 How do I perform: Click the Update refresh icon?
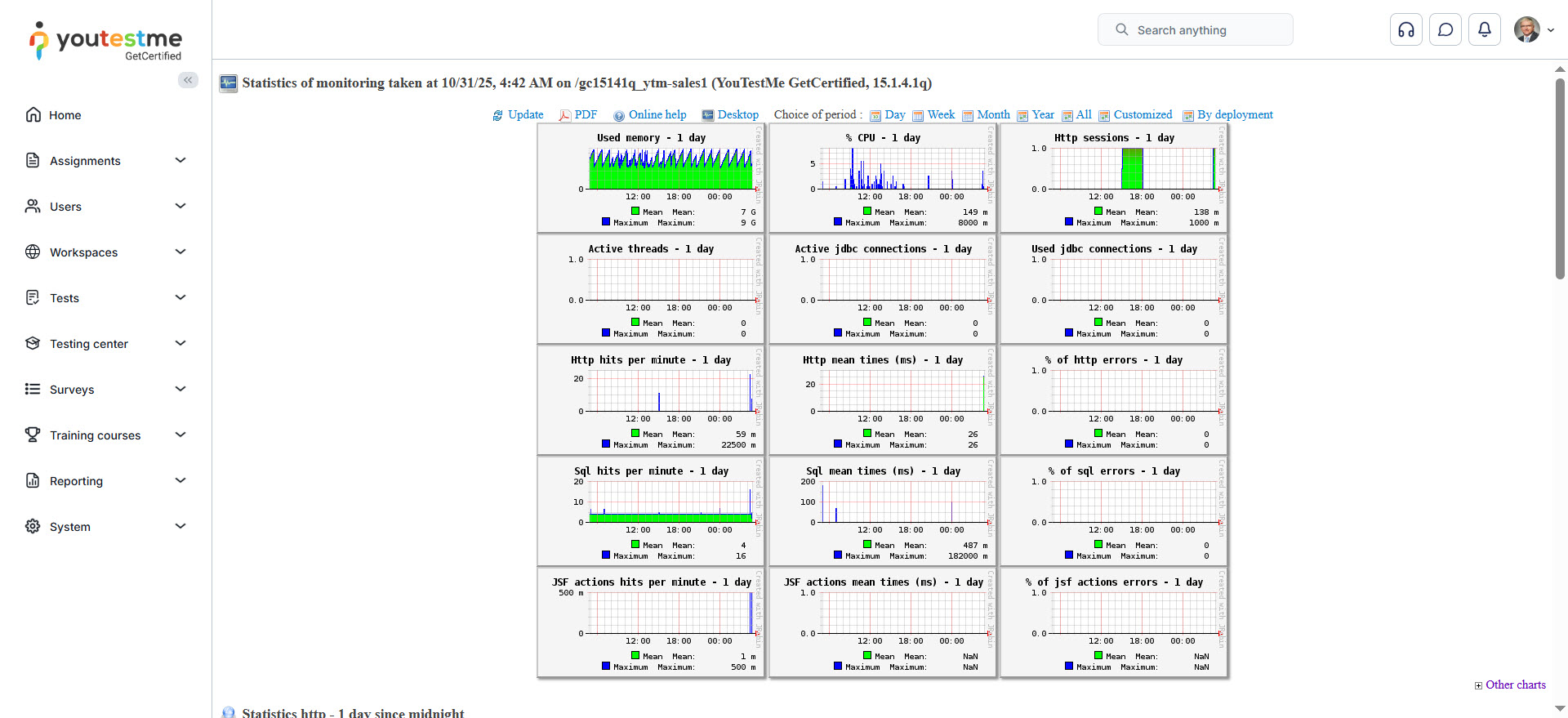point(497,115)
